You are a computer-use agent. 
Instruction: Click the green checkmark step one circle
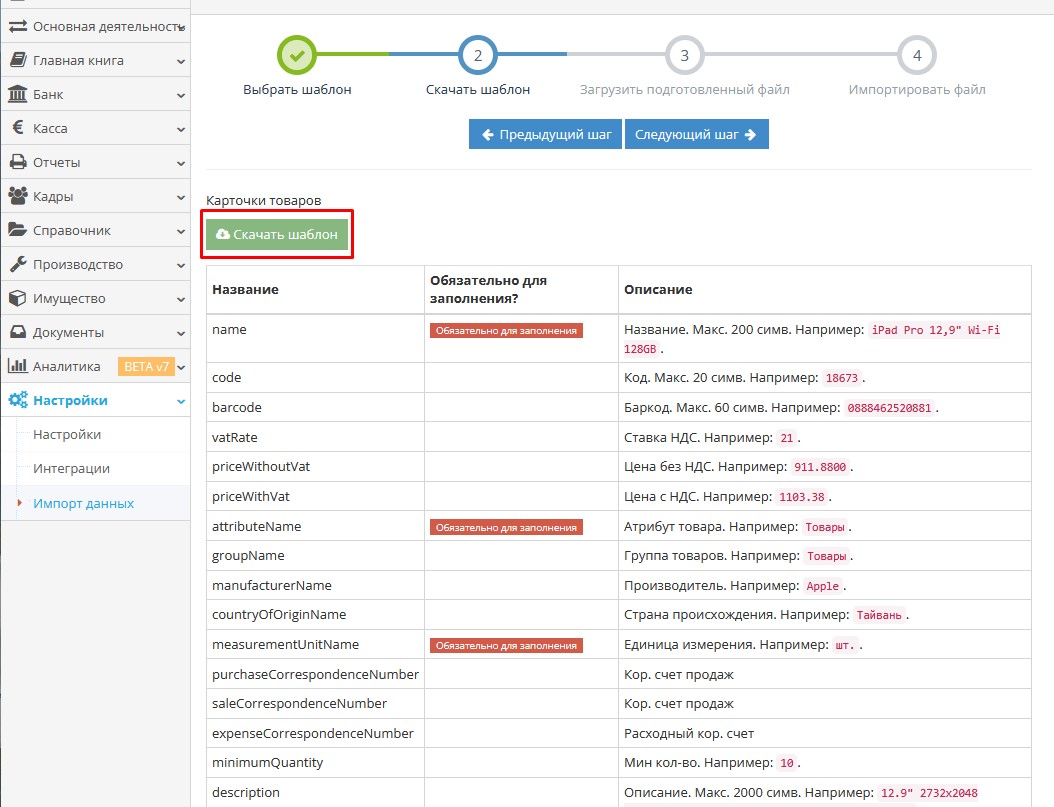pyautogui.click(x=297, y=55)
